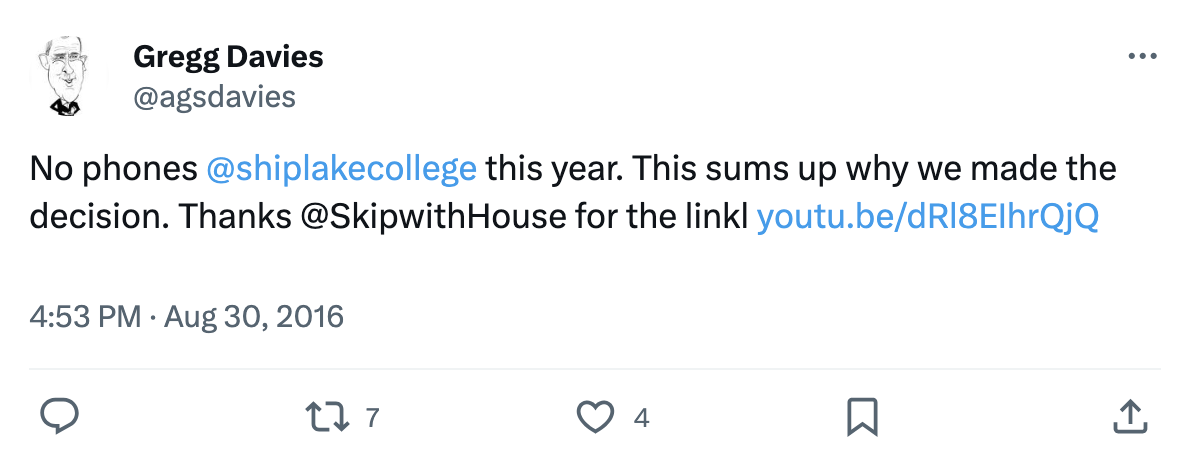Reply to Gregg Davies' tweet
This screenshot has width=1190, height=462.
pyautogui.click(x=60, y=416)
